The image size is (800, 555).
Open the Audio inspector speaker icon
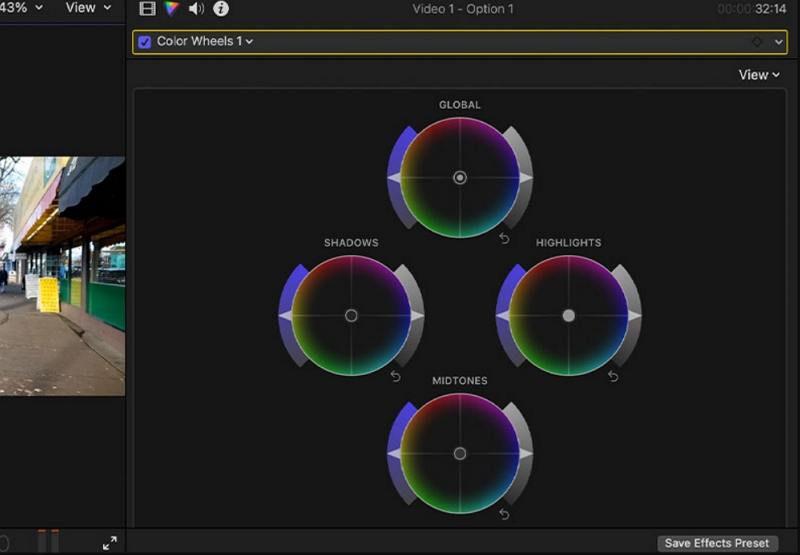click(x=196, y=9)
